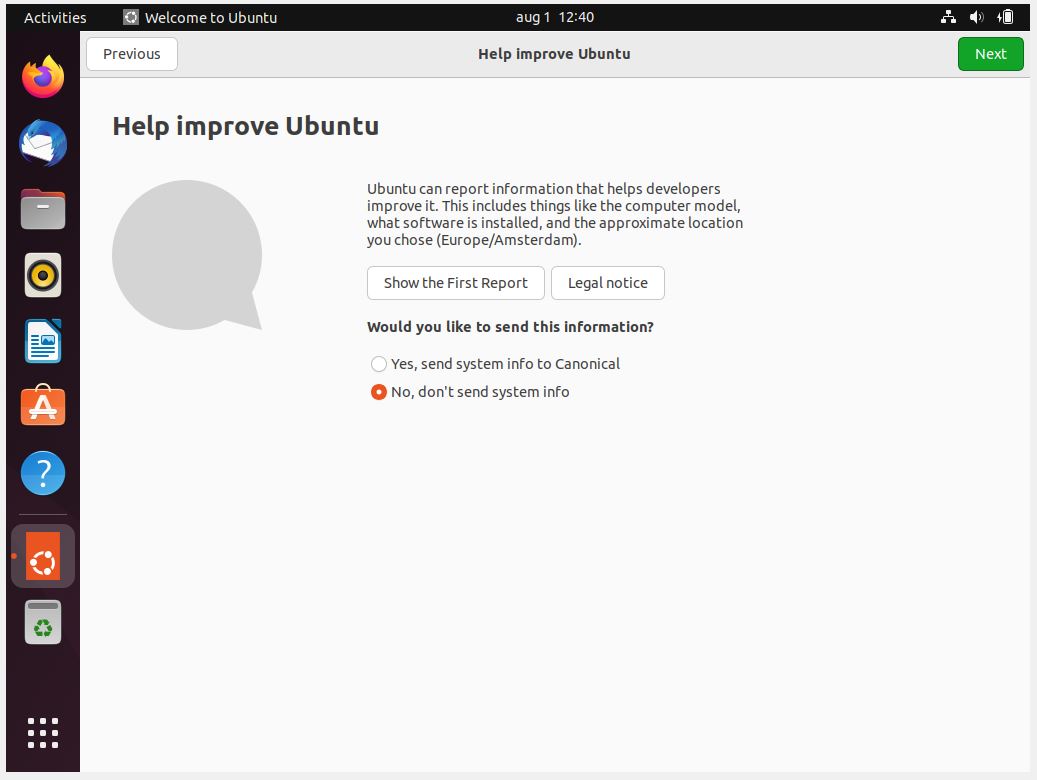Open Rhythmbox music player icon

43,275
